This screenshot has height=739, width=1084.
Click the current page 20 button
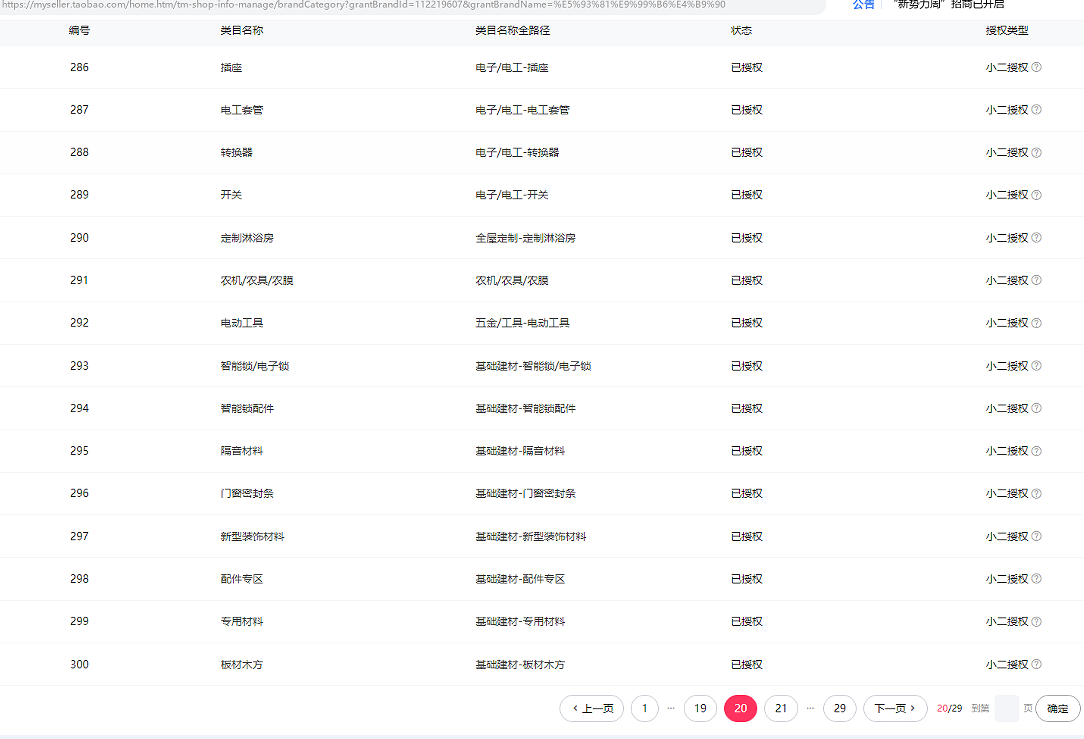[741, 709]
